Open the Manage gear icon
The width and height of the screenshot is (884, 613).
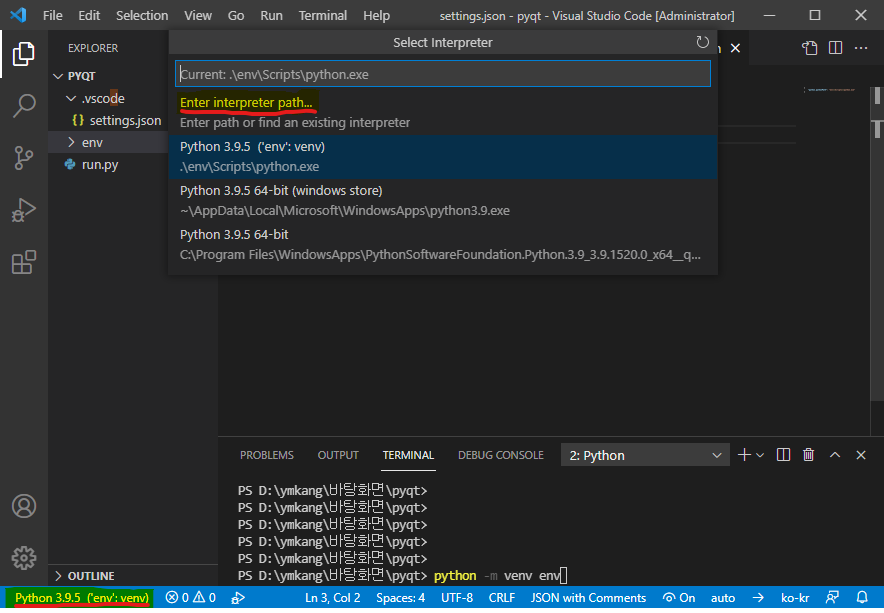(24, 558)
